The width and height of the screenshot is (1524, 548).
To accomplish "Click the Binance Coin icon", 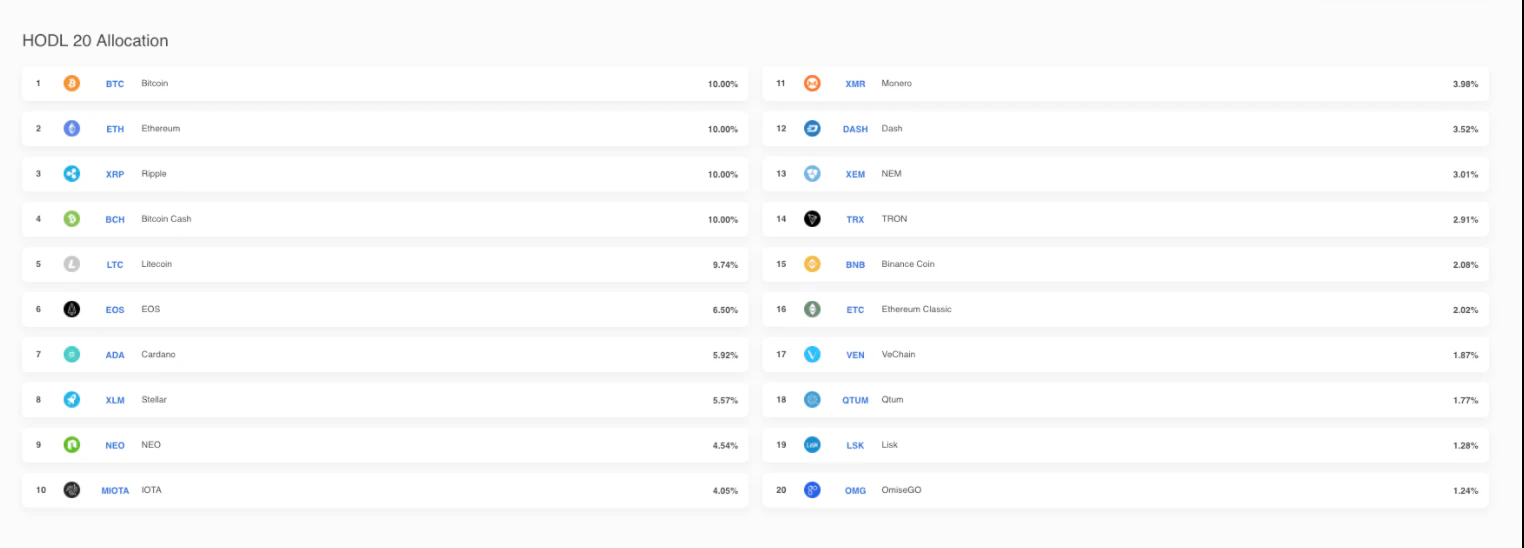I will tap(812, 264).
